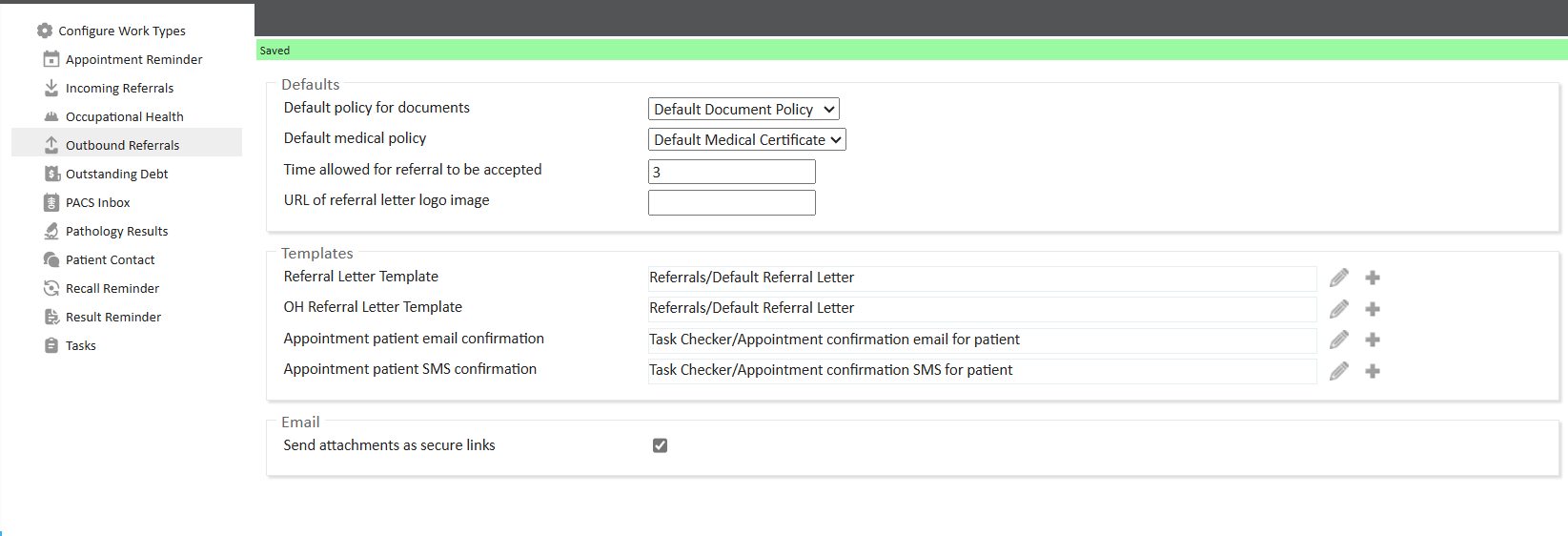Image resolution: width=1568 pixels, height=536 pixels.
Task: Go to Pathology Results settings
Action: [116, 231]
